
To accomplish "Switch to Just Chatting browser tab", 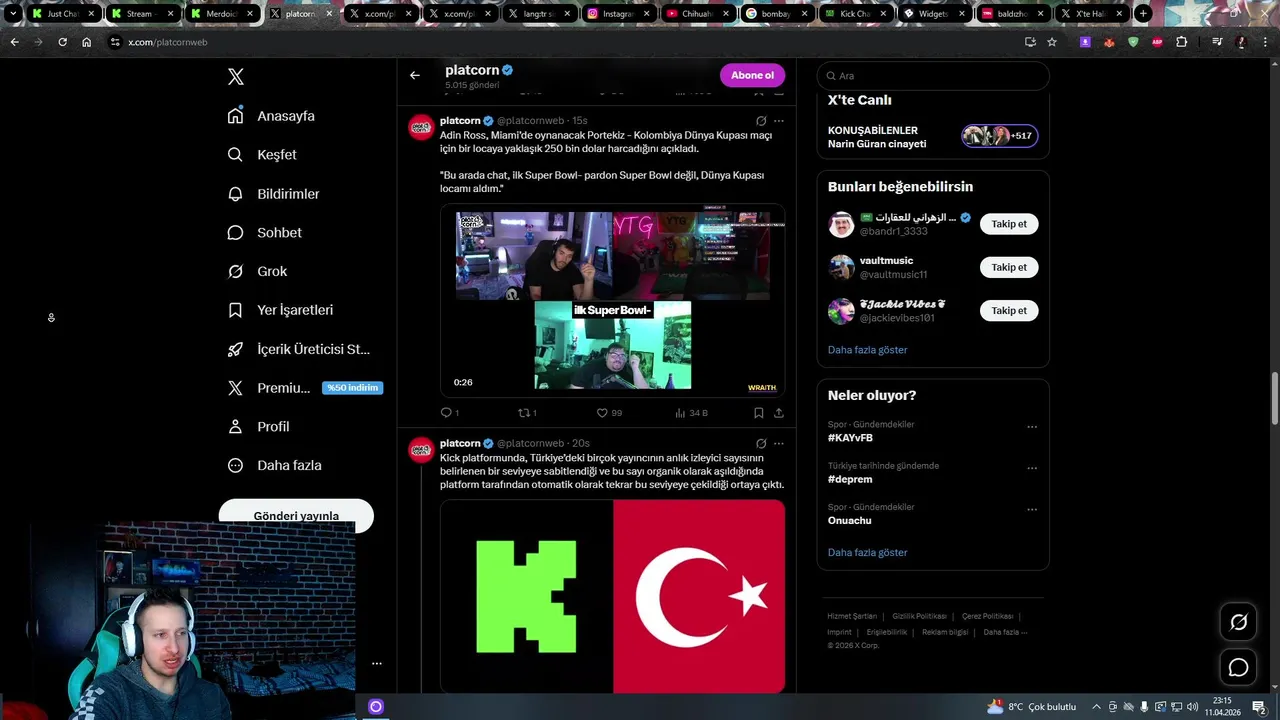I will coord(63,14).
